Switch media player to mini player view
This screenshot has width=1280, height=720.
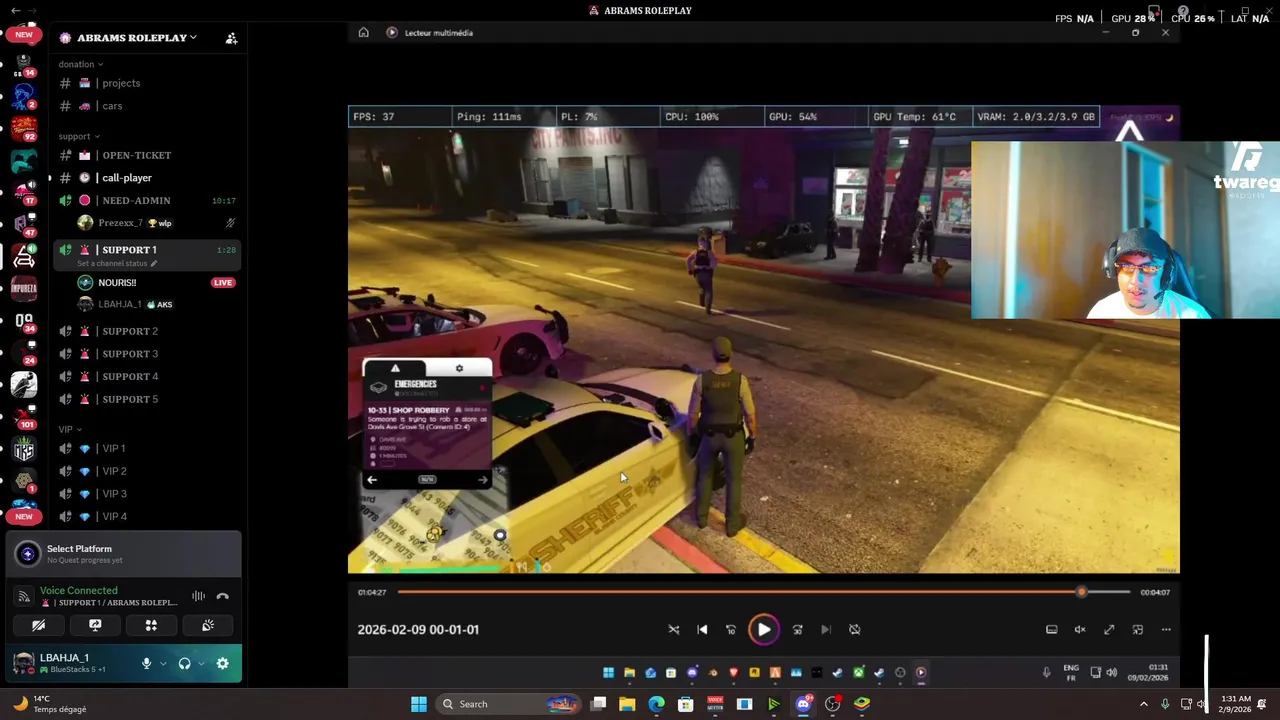pos(1138,630)
